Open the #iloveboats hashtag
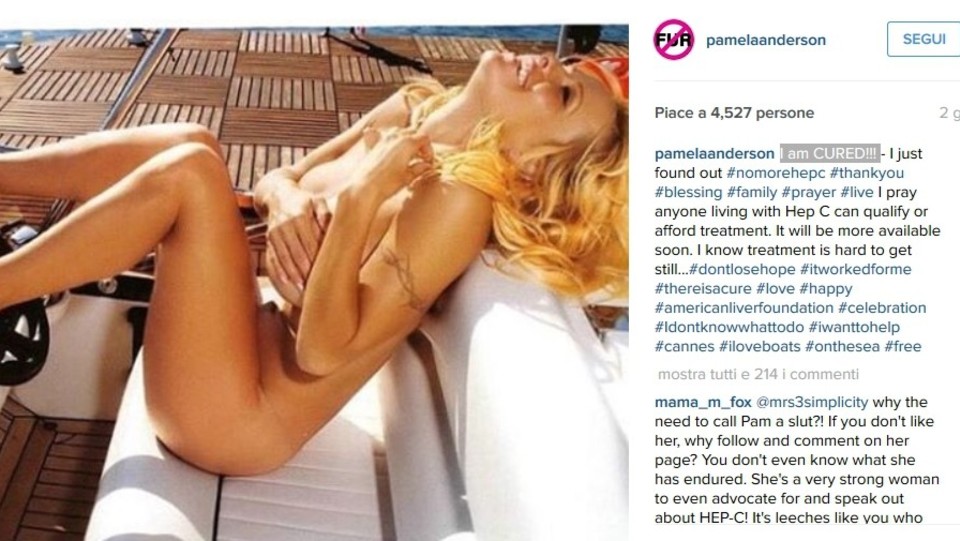The width and height of the screenshot is (960, 541). tap(760, 346)
